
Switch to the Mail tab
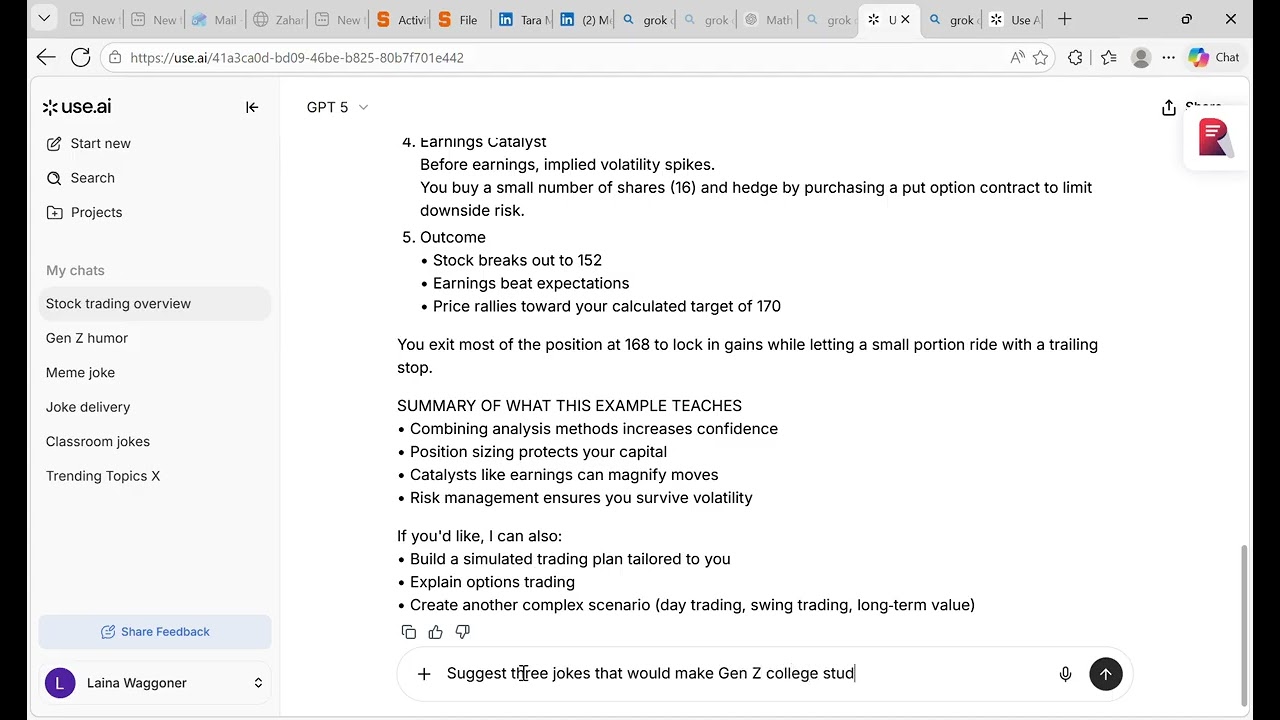pyautogui.click(x=214, y=20)
